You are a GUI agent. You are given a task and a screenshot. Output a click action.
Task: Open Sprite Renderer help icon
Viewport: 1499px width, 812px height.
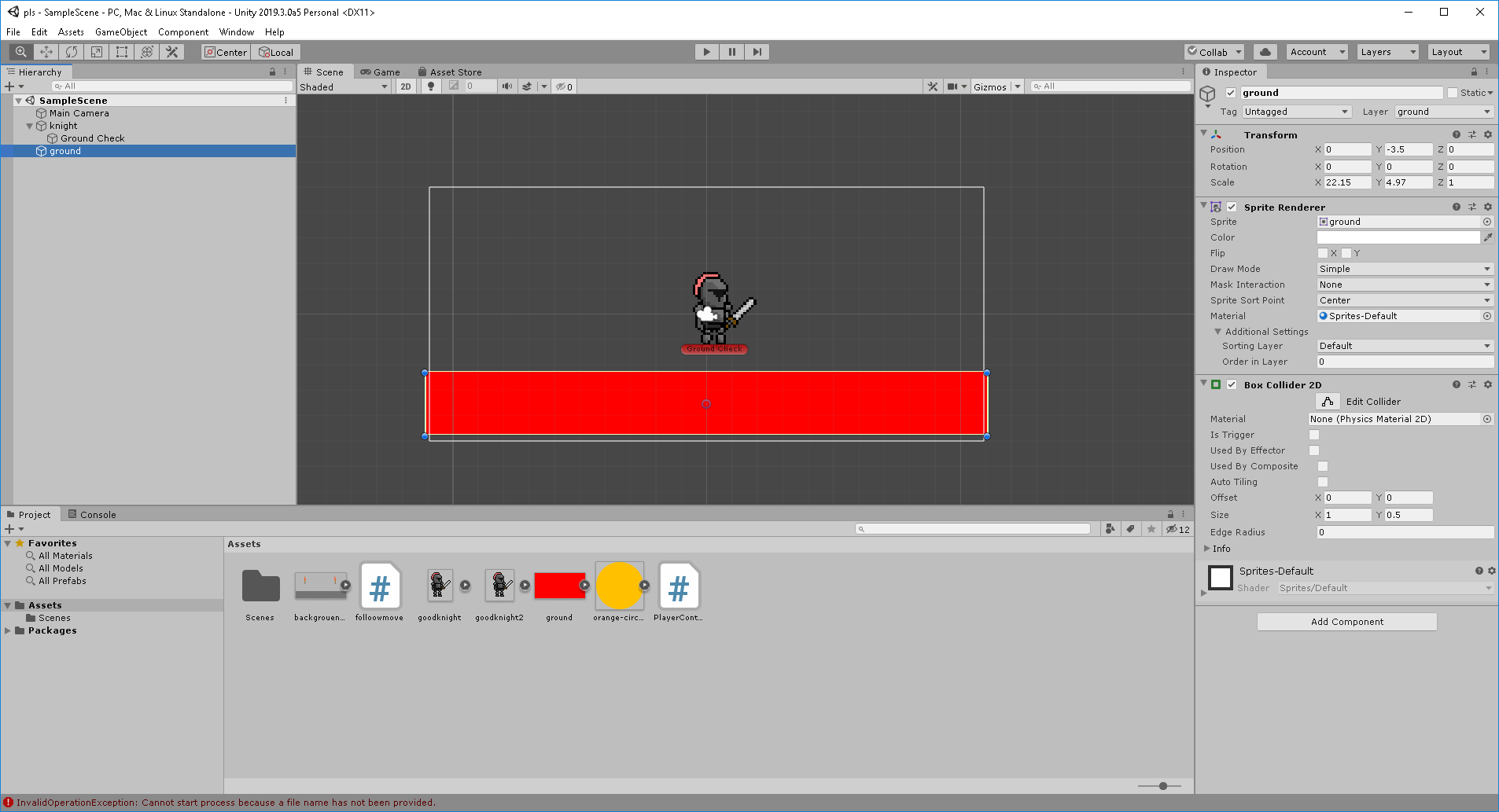point(1457,207)
